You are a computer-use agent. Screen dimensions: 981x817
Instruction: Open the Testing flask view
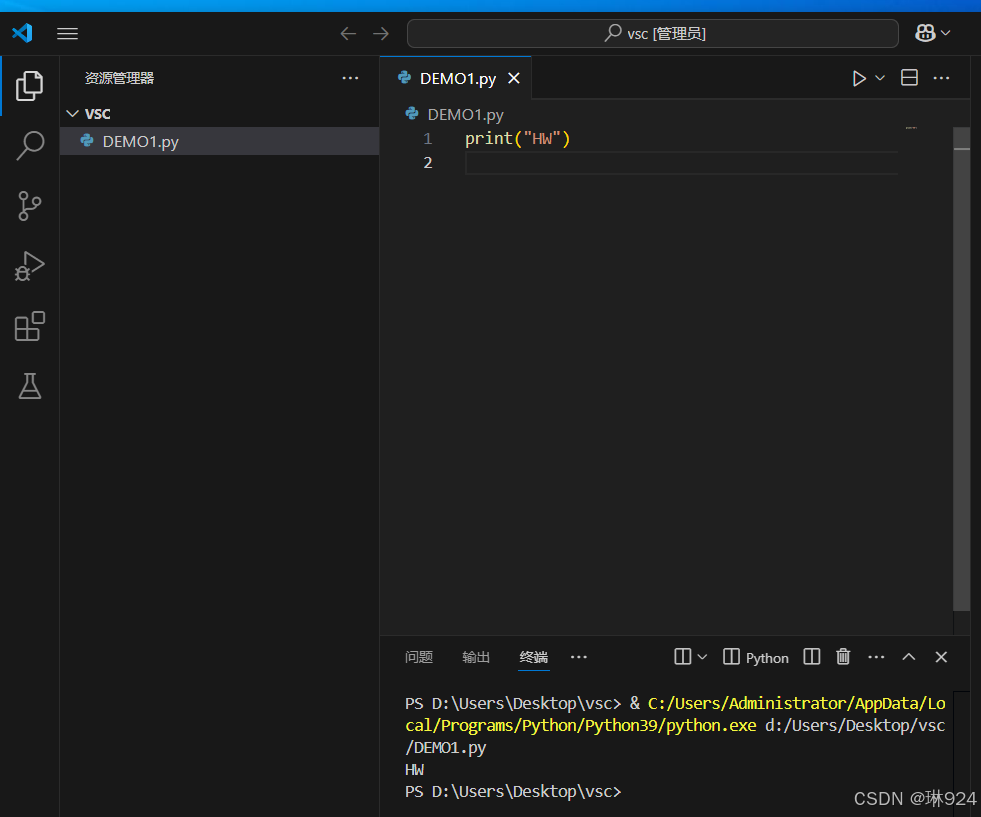tap(29, 386)
